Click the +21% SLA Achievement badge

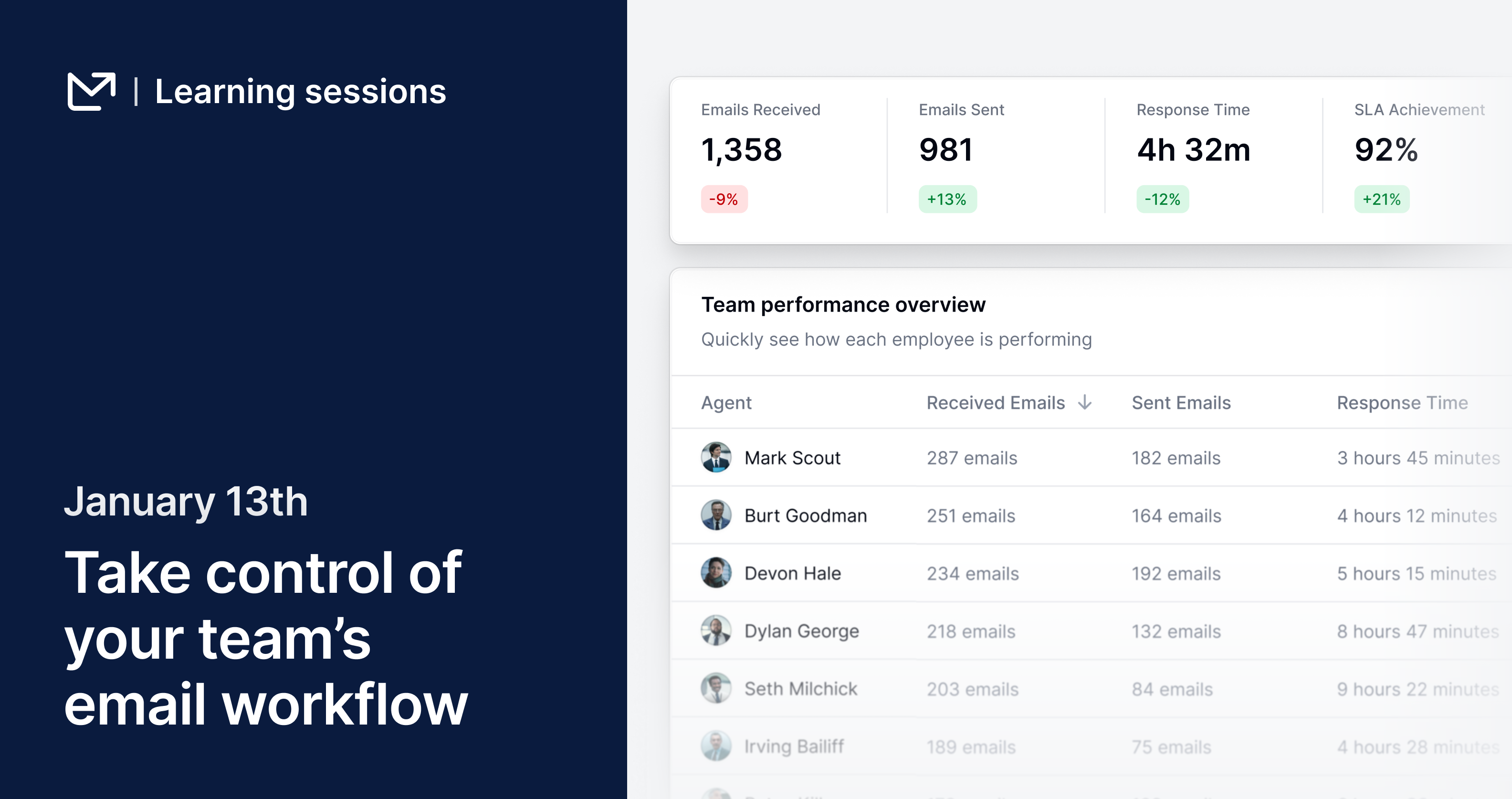[x=1381, y=199]
